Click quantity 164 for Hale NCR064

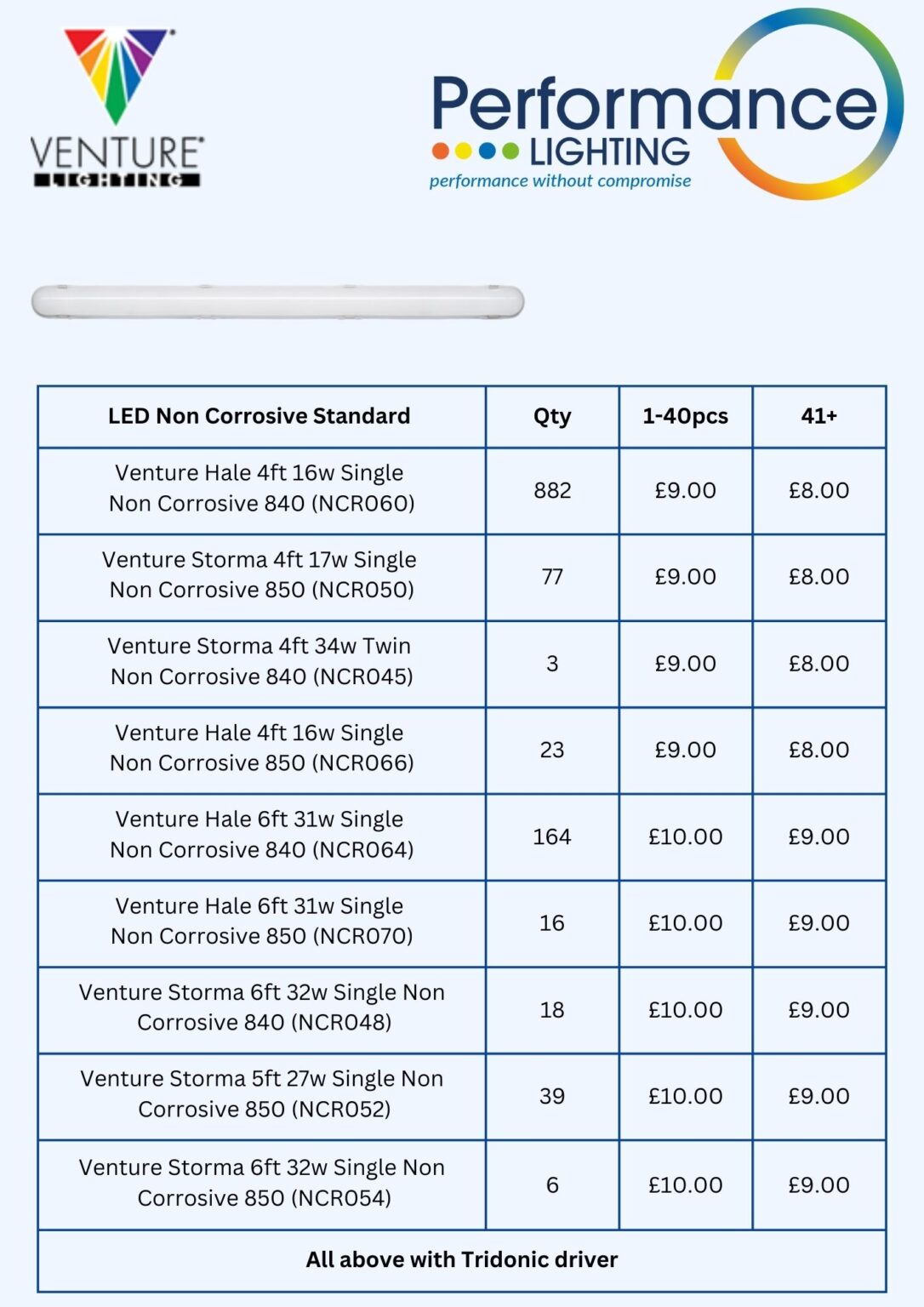pyautogui.click(x=551, y=837)
